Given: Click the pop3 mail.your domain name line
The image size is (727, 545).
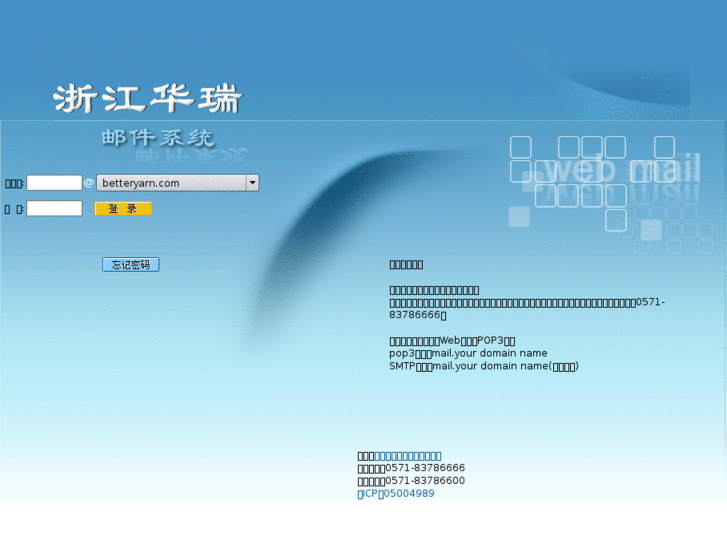Looking at the screenshot, I should (x=468, y=353).
